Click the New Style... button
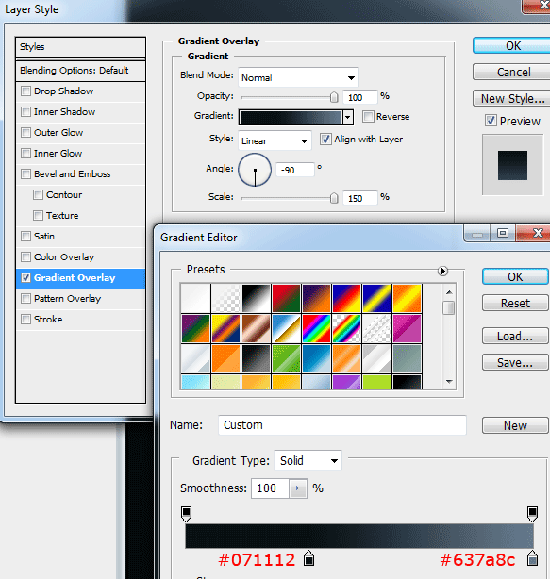Viewport: 550px width, 579px height. coord(512,99)
